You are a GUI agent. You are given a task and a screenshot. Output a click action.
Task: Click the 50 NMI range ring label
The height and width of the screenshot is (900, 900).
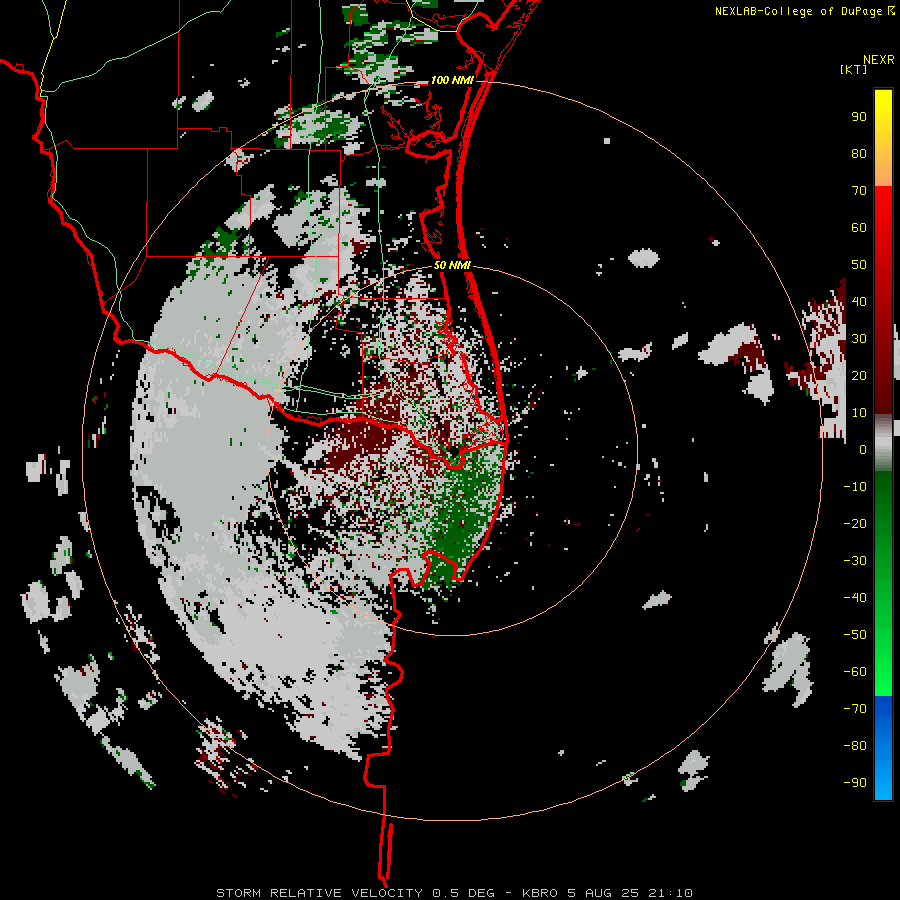pyautogui.click(x=452, y=265)
